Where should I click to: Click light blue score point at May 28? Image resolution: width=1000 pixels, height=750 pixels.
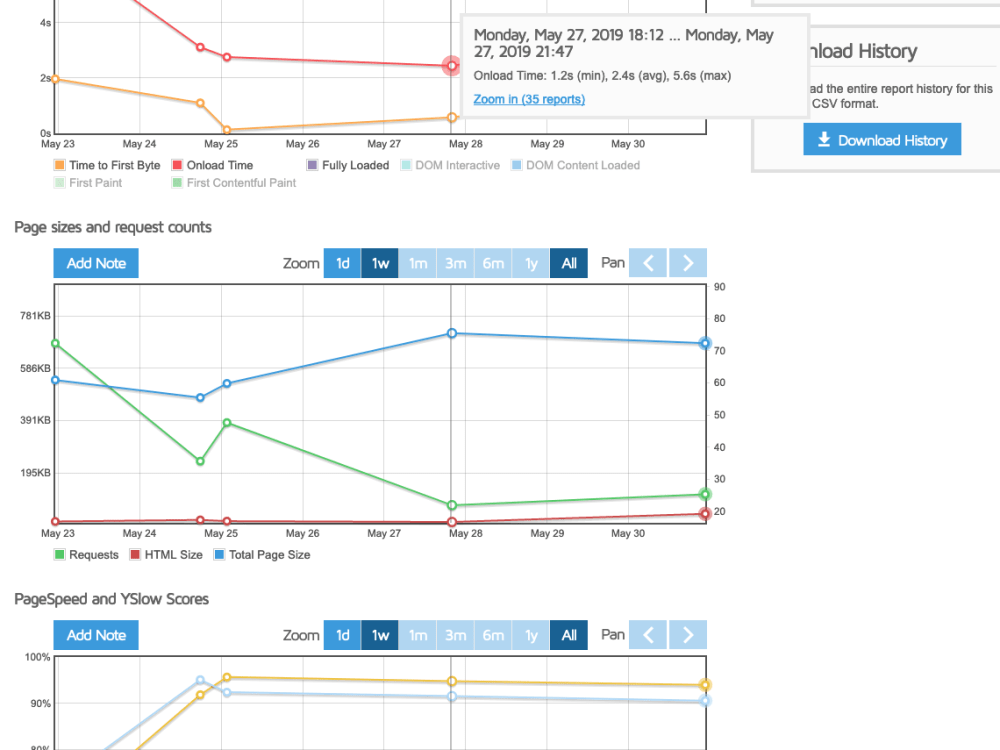[452, 696]
